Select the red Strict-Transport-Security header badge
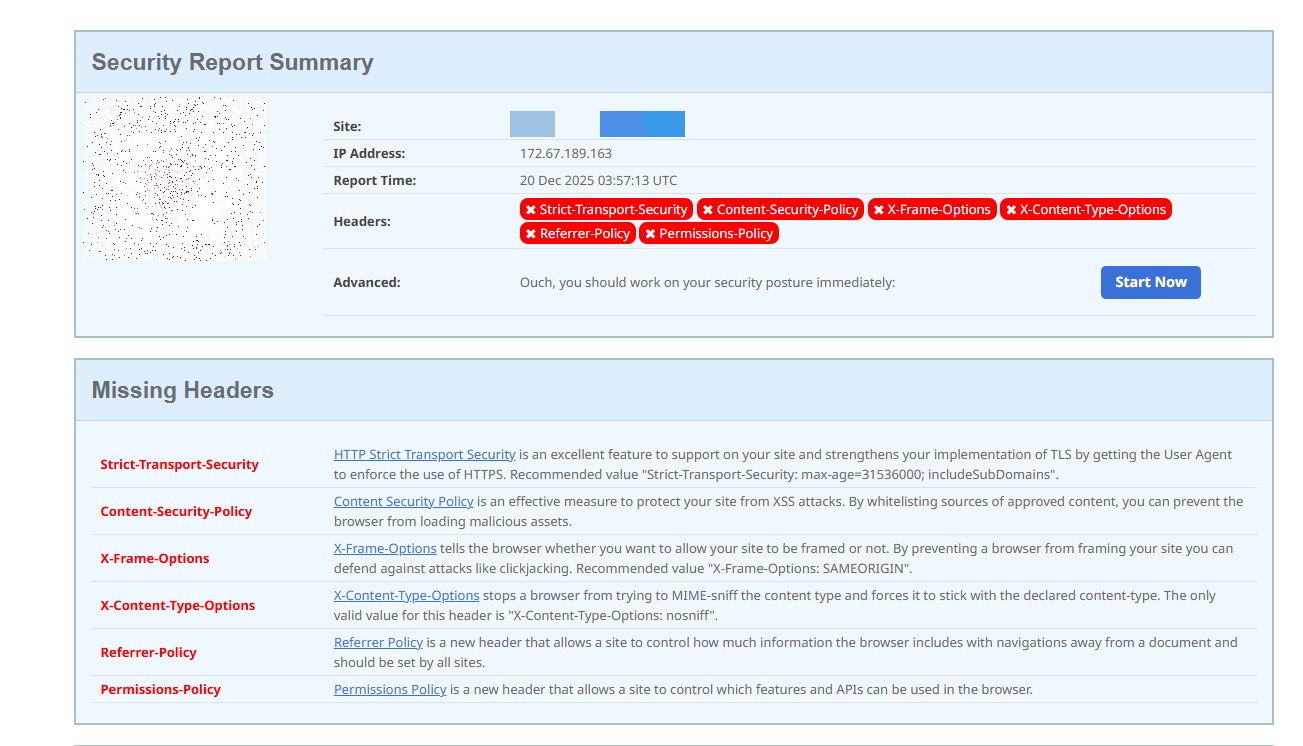 point(606,209)
